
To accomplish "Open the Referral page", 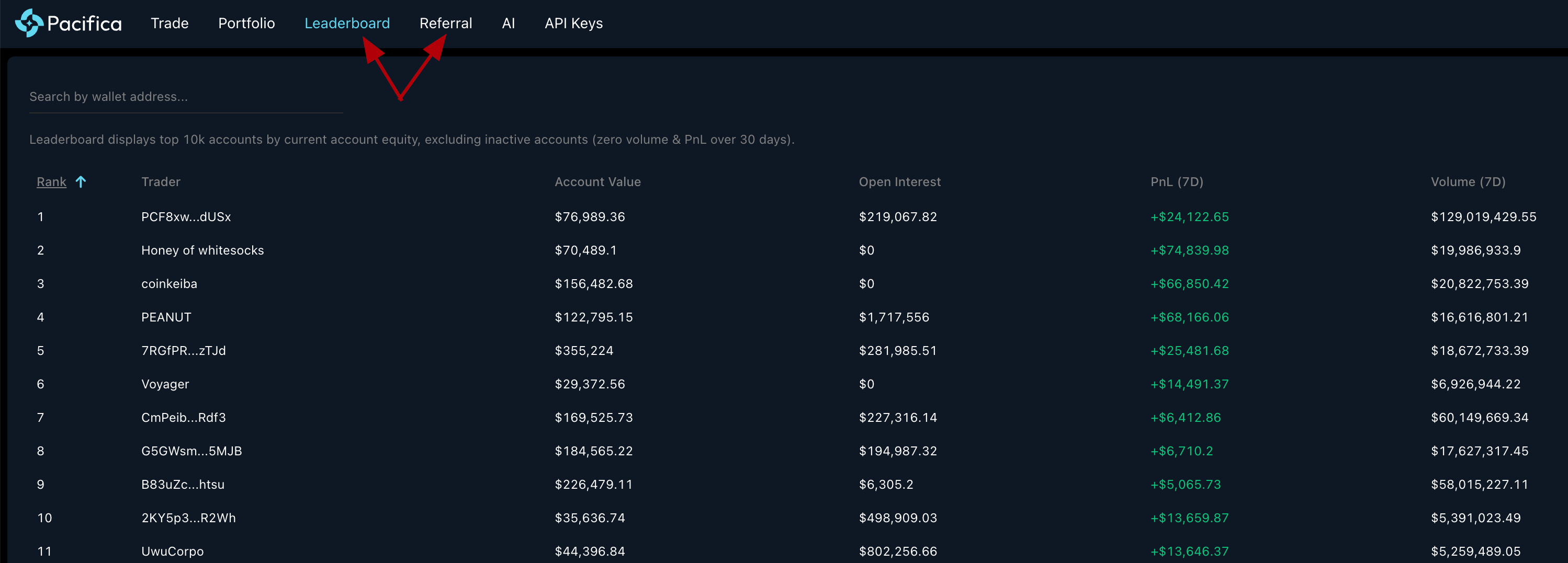I will tap(446, 23).
